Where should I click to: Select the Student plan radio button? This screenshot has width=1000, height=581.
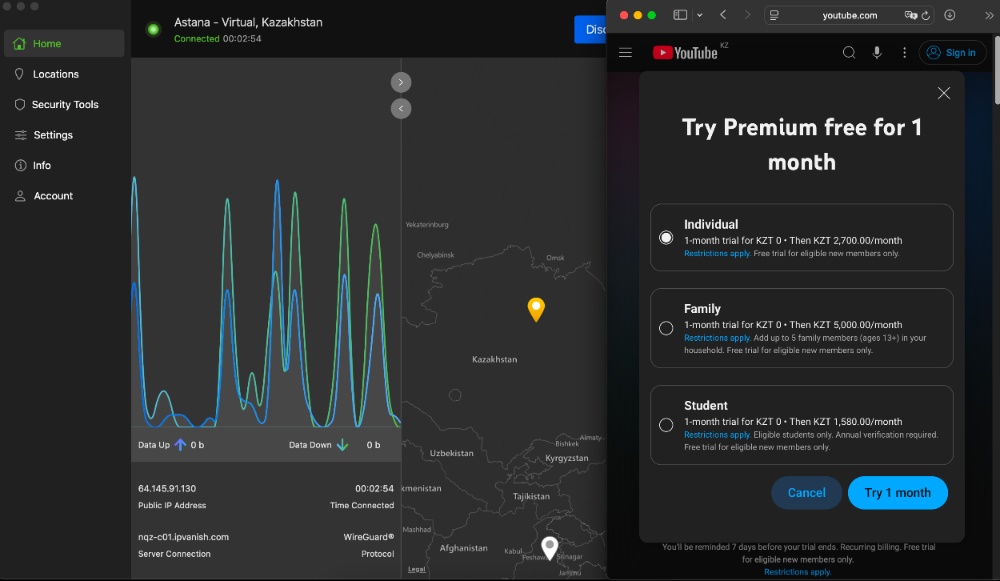coord(666,425)
